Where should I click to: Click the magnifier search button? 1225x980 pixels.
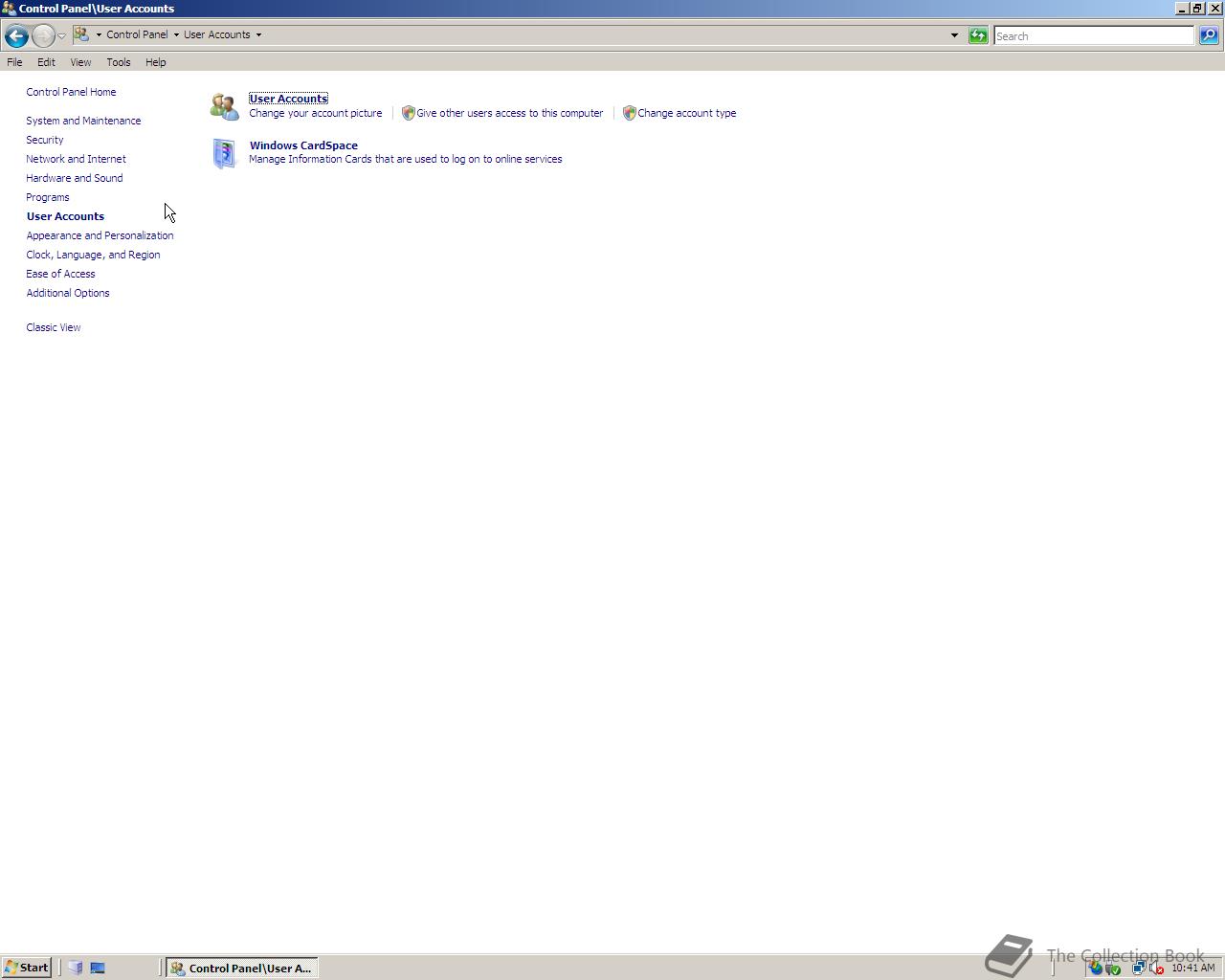click(x=1209, y=35)
